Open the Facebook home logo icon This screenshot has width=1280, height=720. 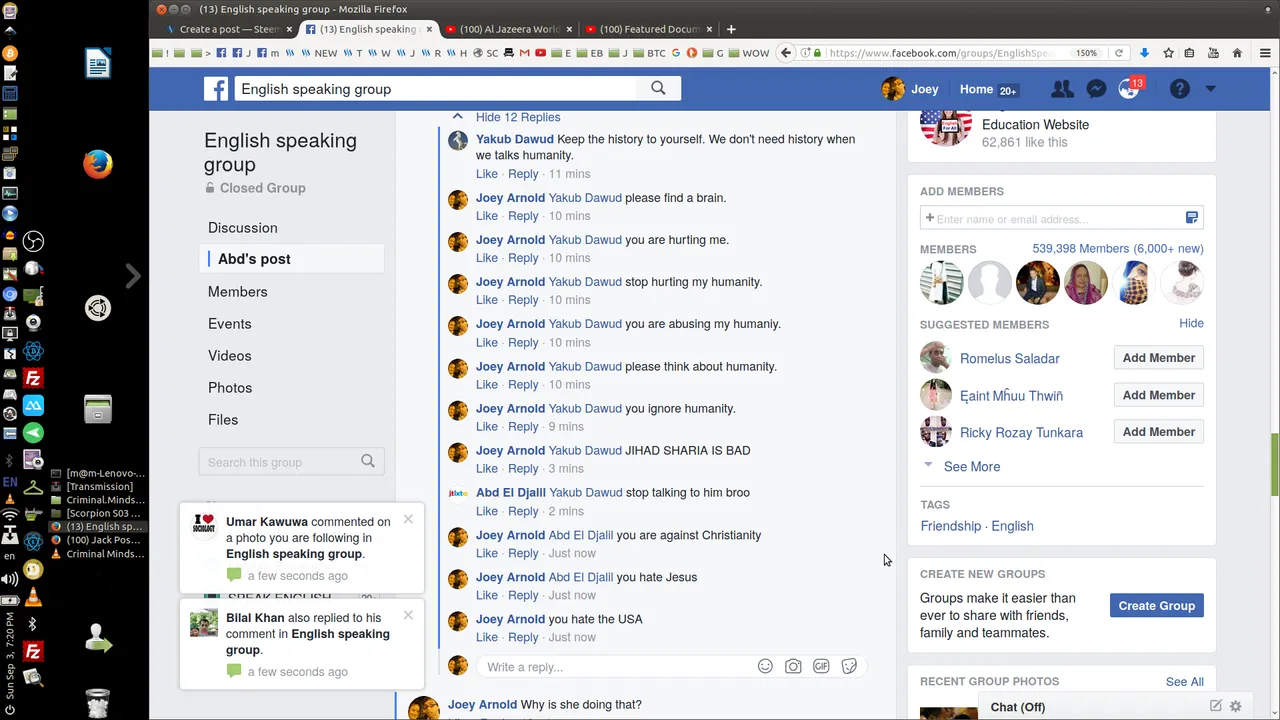pos(216,89)
